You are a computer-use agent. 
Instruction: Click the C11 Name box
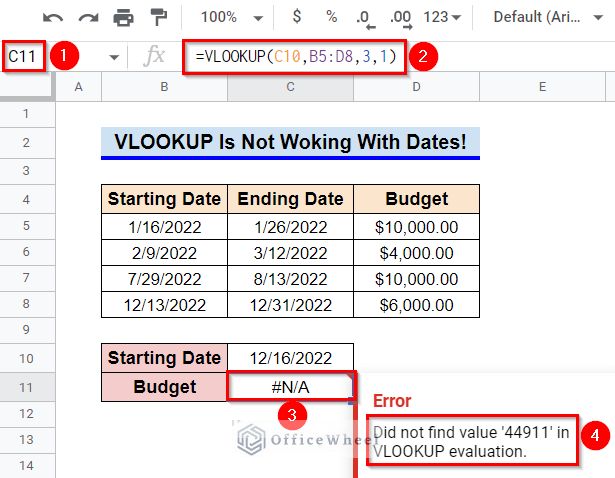[23, 56]
